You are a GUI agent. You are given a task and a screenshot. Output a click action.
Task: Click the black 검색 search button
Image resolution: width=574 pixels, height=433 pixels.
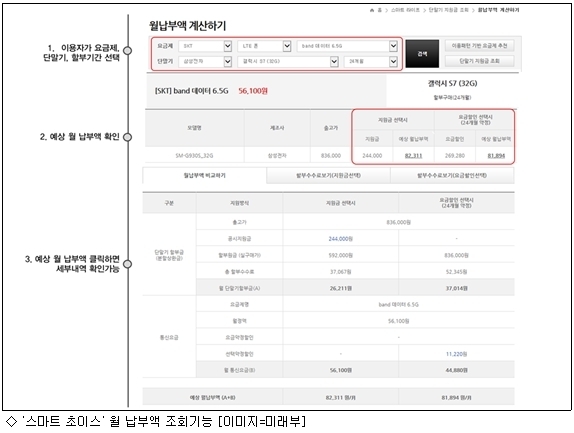pos(422,54)
